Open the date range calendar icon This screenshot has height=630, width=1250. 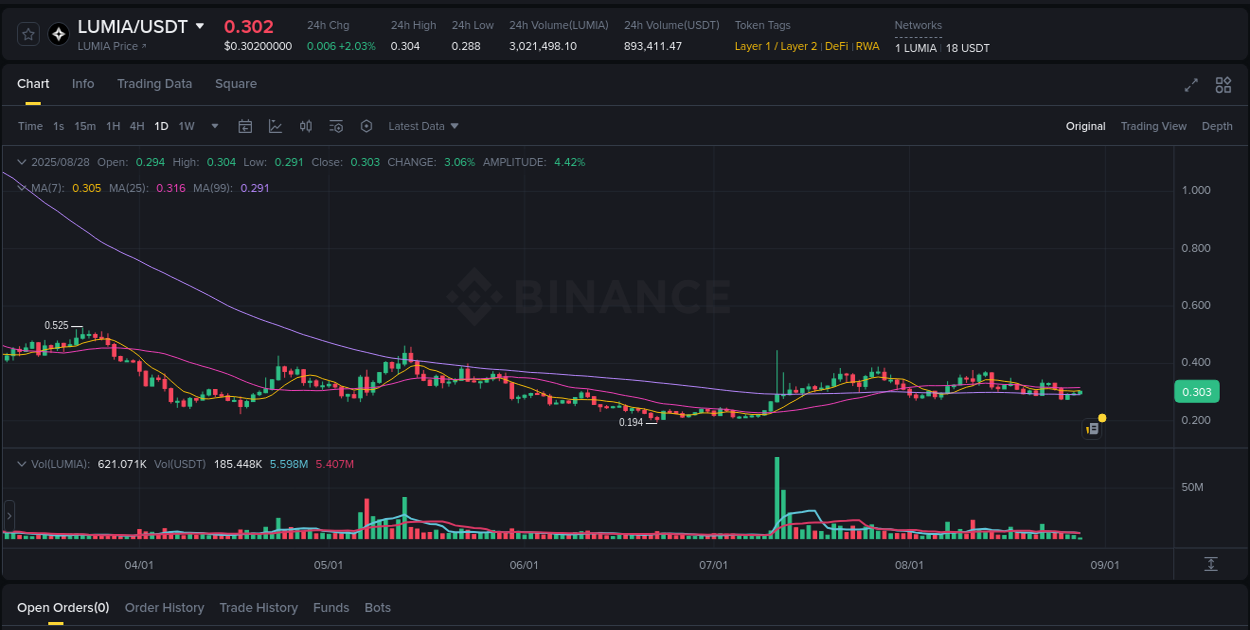(x=245, y=126)
